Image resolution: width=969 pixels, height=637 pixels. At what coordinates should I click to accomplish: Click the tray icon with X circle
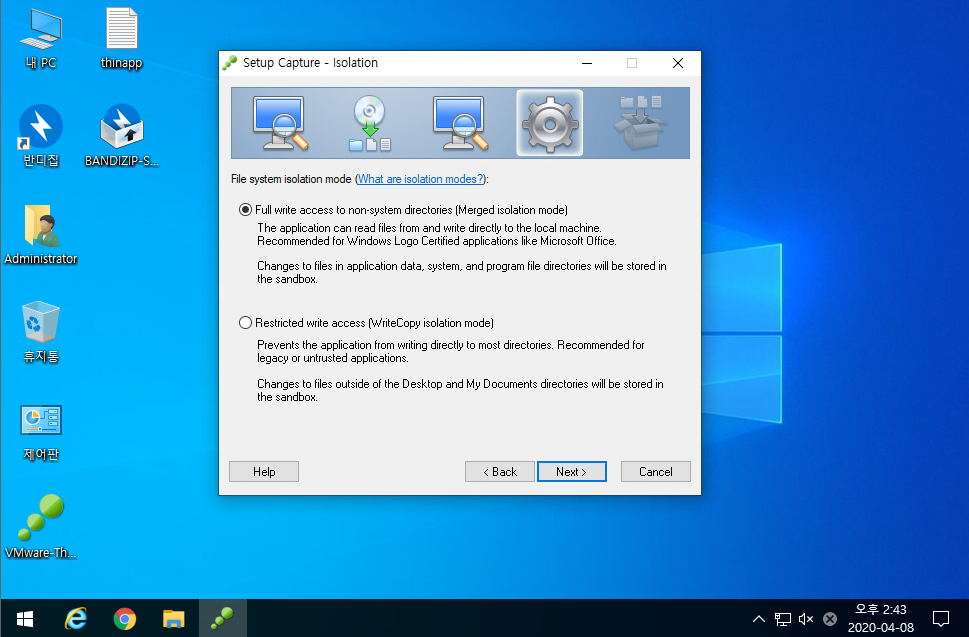(830, 618)
